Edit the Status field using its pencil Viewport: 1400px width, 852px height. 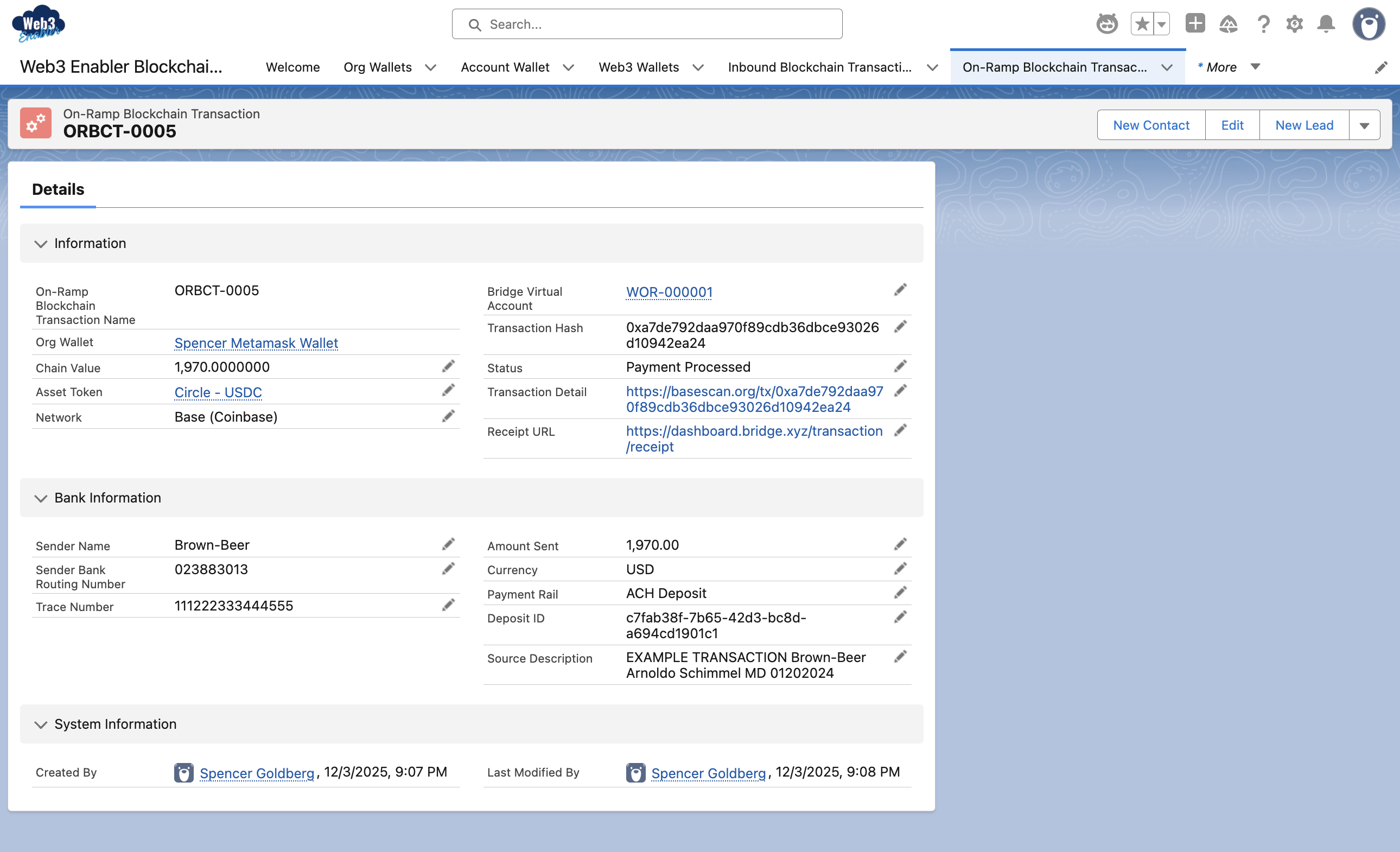[901, 366]
